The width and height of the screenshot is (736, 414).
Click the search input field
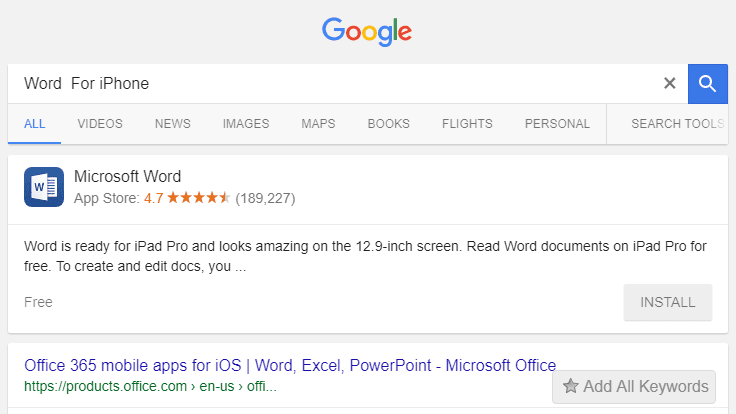coord(330,83)
